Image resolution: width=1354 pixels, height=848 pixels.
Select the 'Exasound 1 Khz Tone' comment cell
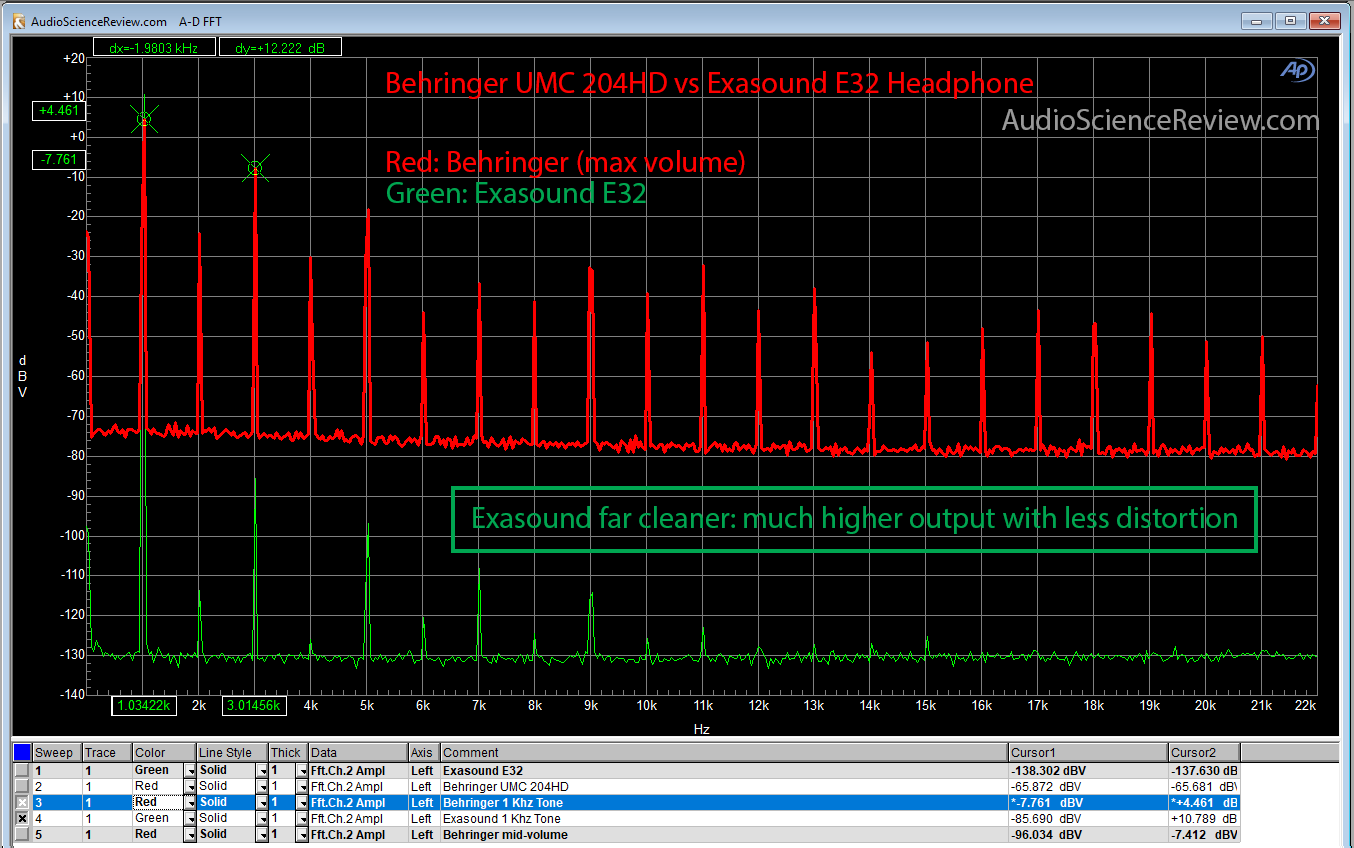coord(724,819)
